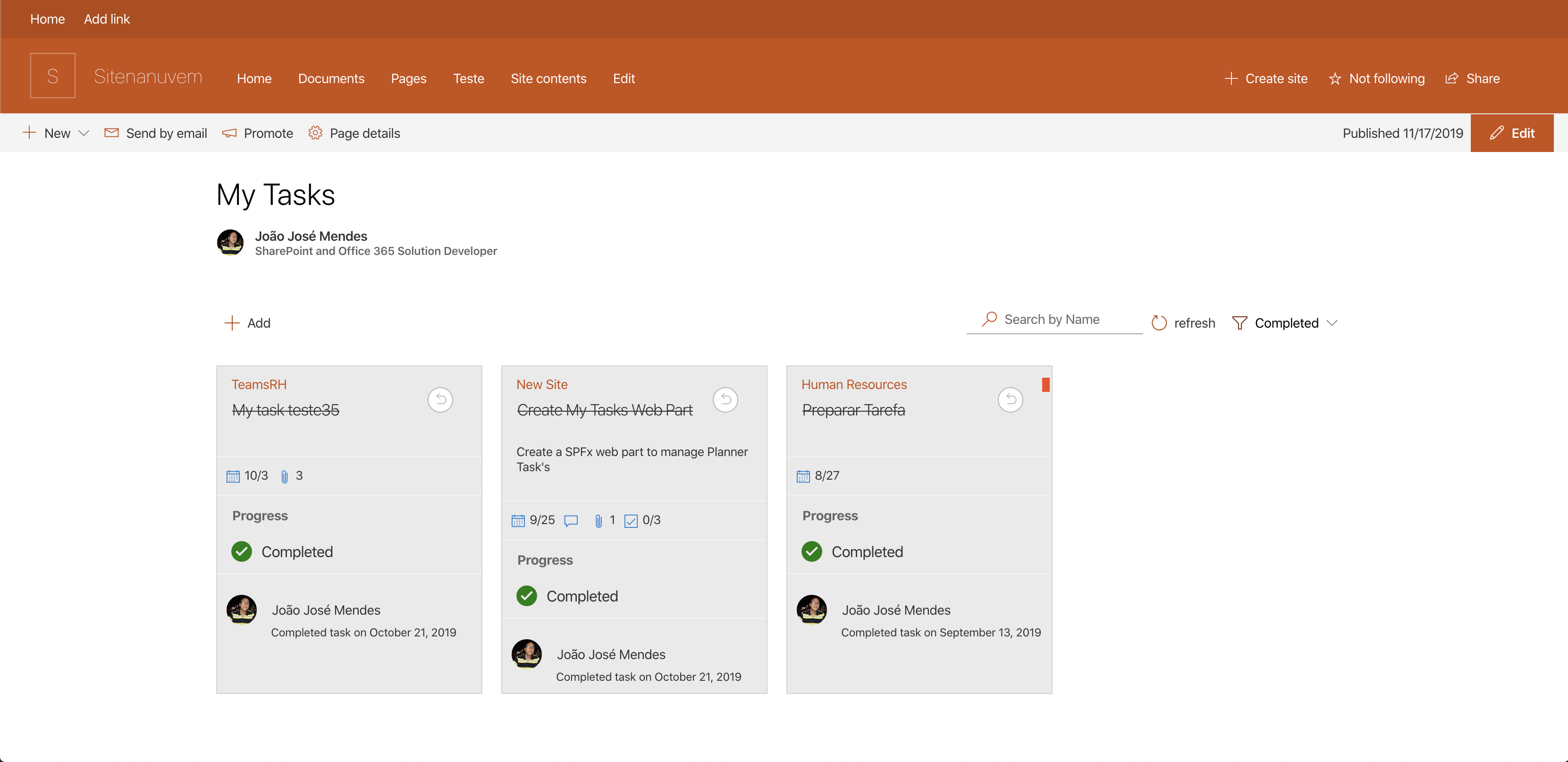Click the calendar icon beside 10/3
The image size is (1568, 762).
tap(233, 476)
